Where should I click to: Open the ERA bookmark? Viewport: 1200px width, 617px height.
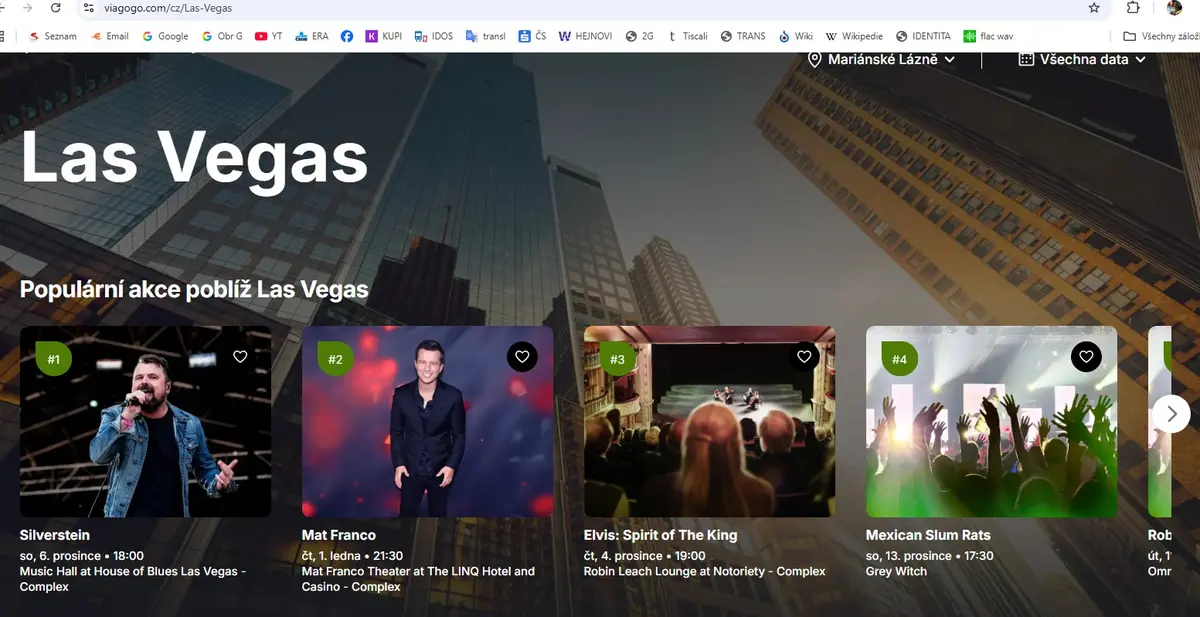tap(312, 36)
